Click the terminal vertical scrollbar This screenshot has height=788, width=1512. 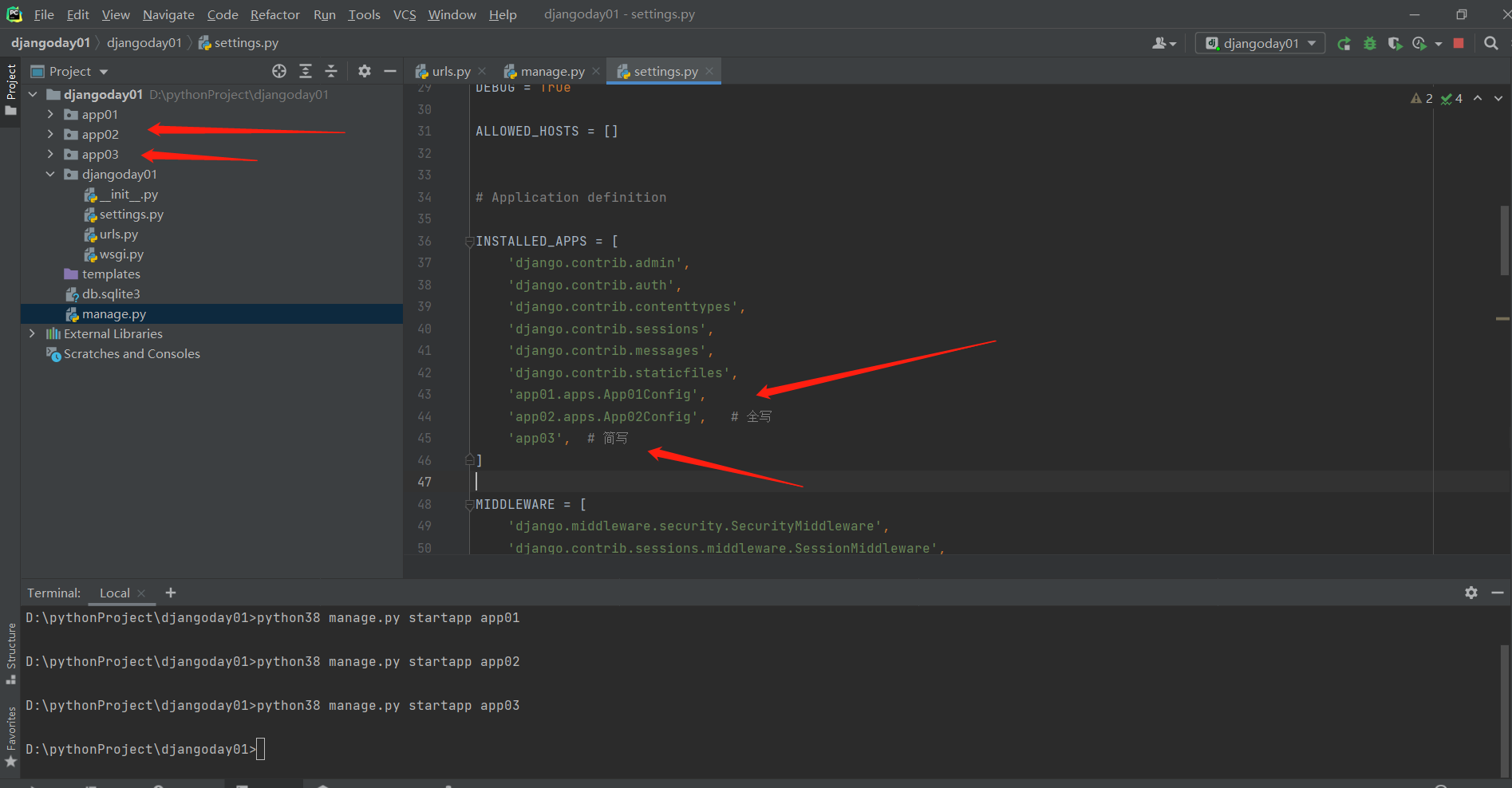pyautogui.click(x=1505, y=711)
